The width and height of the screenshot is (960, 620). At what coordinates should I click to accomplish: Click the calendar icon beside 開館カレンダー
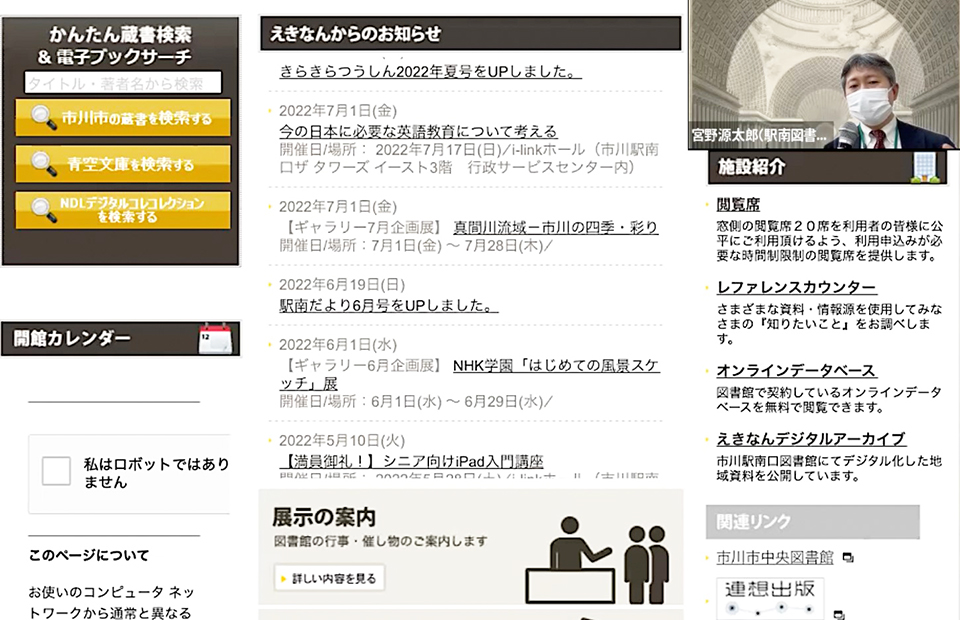[x=216, y=339]
